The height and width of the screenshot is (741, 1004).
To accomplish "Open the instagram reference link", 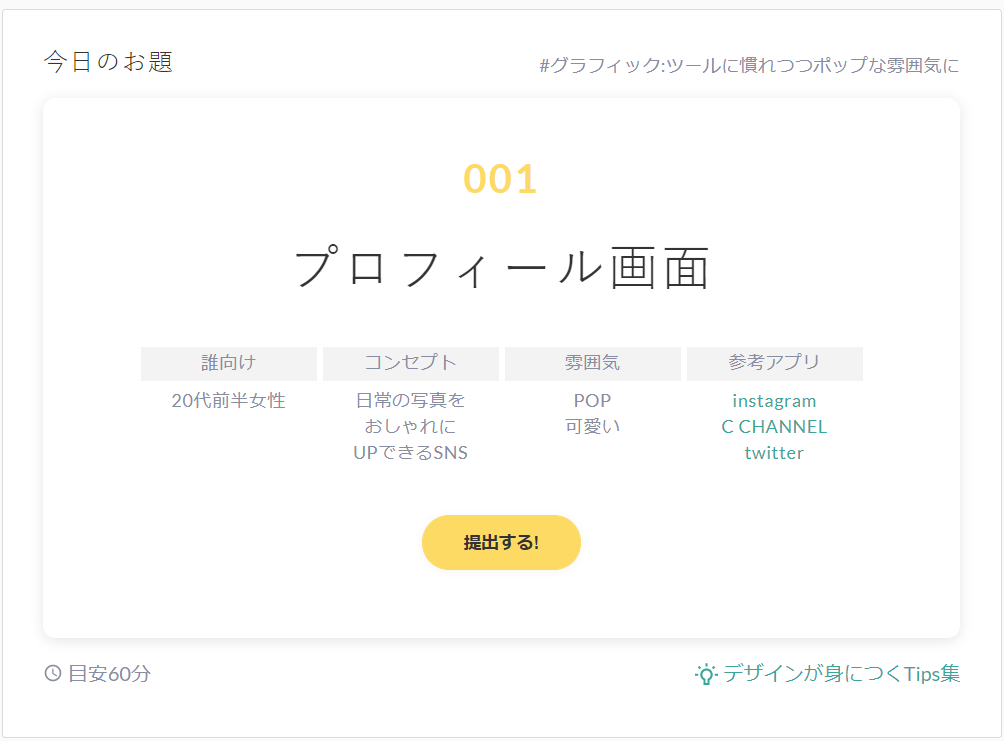I will point(774,401).
